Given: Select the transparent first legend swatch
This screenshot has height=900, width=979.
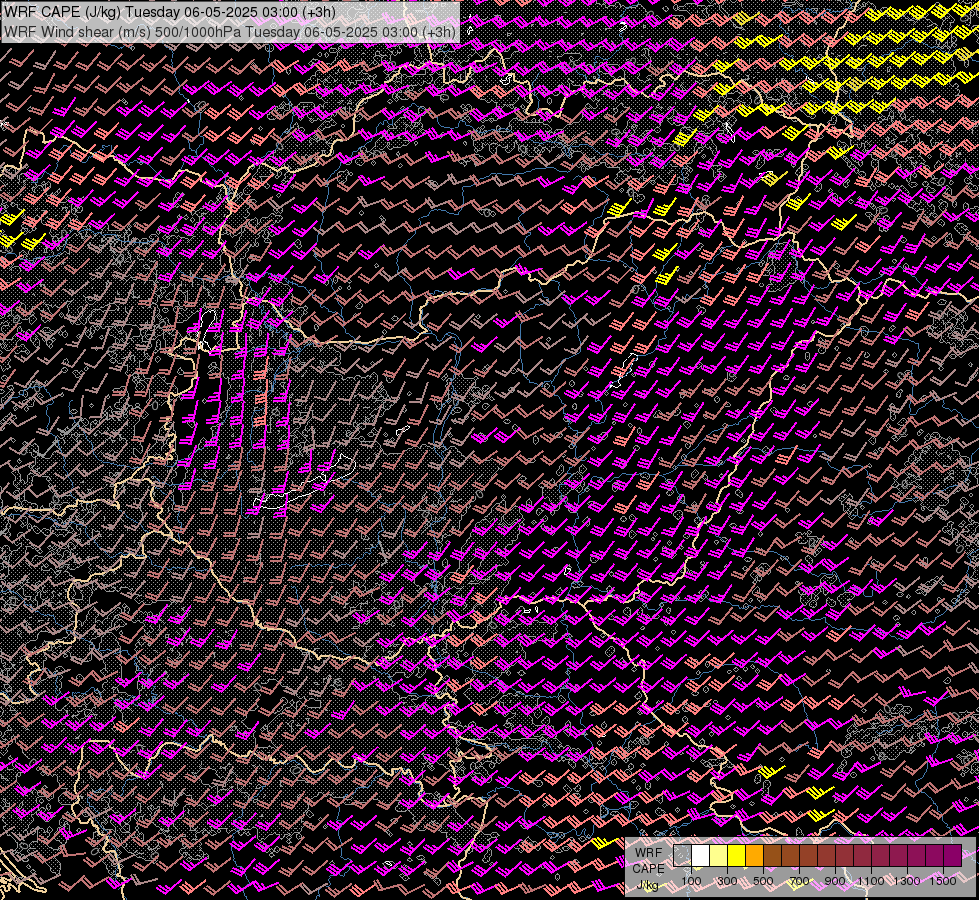Looking at the screenshot, I should point(682,855).
